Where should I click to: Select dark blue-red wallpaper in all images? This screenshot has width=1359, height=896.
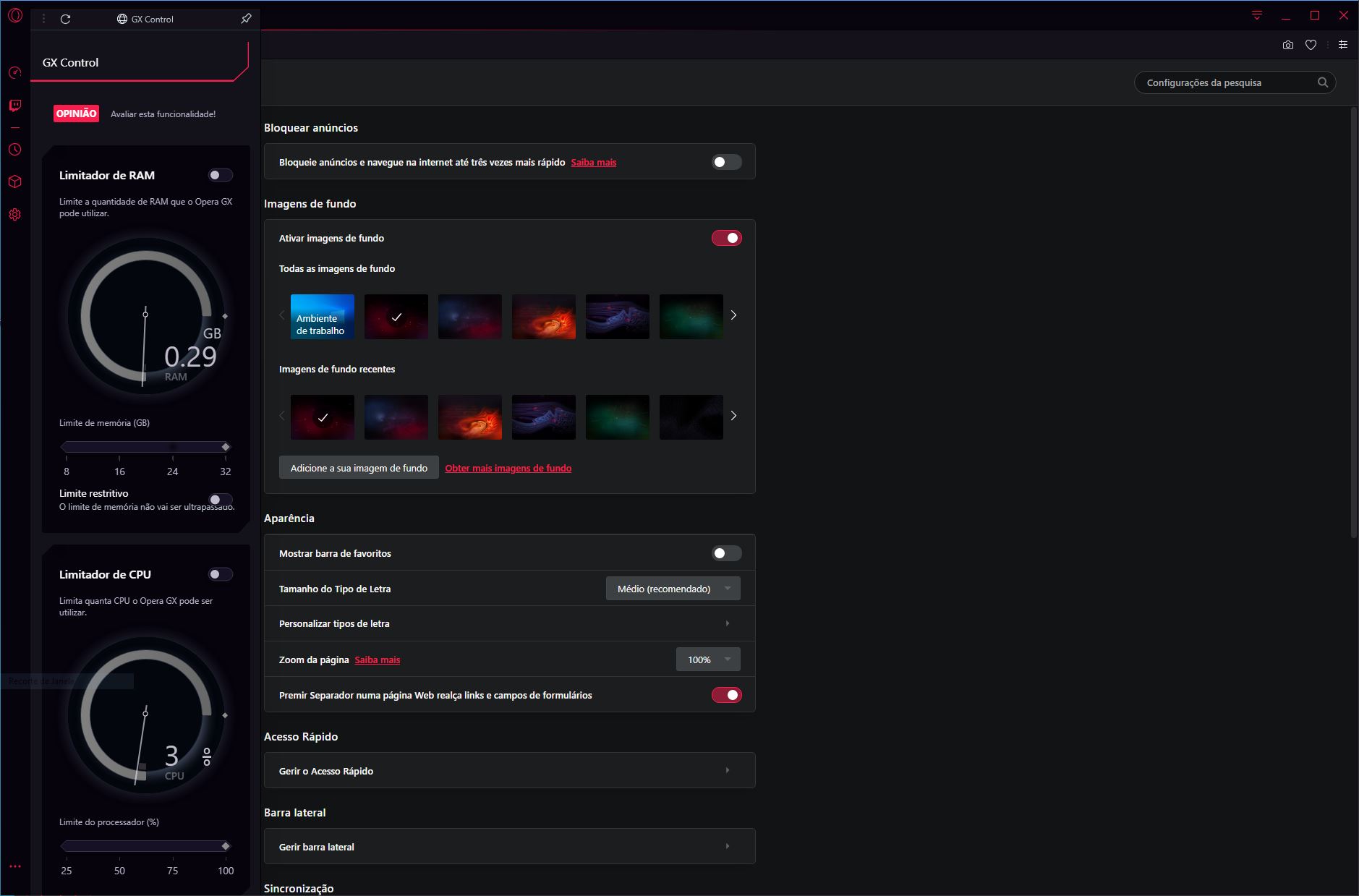point(470,317)
